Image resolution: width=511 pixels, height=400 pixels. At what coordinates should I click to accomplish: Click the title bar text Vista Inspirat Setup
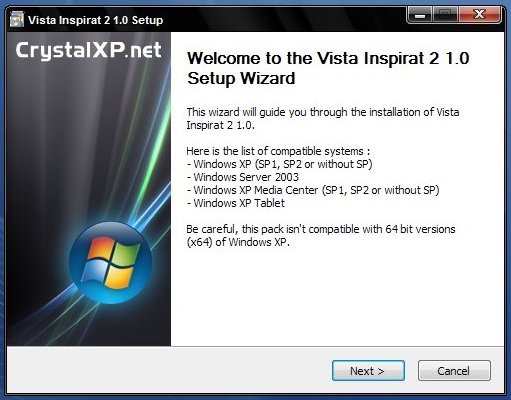pyautogui.click(x=95, y=20)
